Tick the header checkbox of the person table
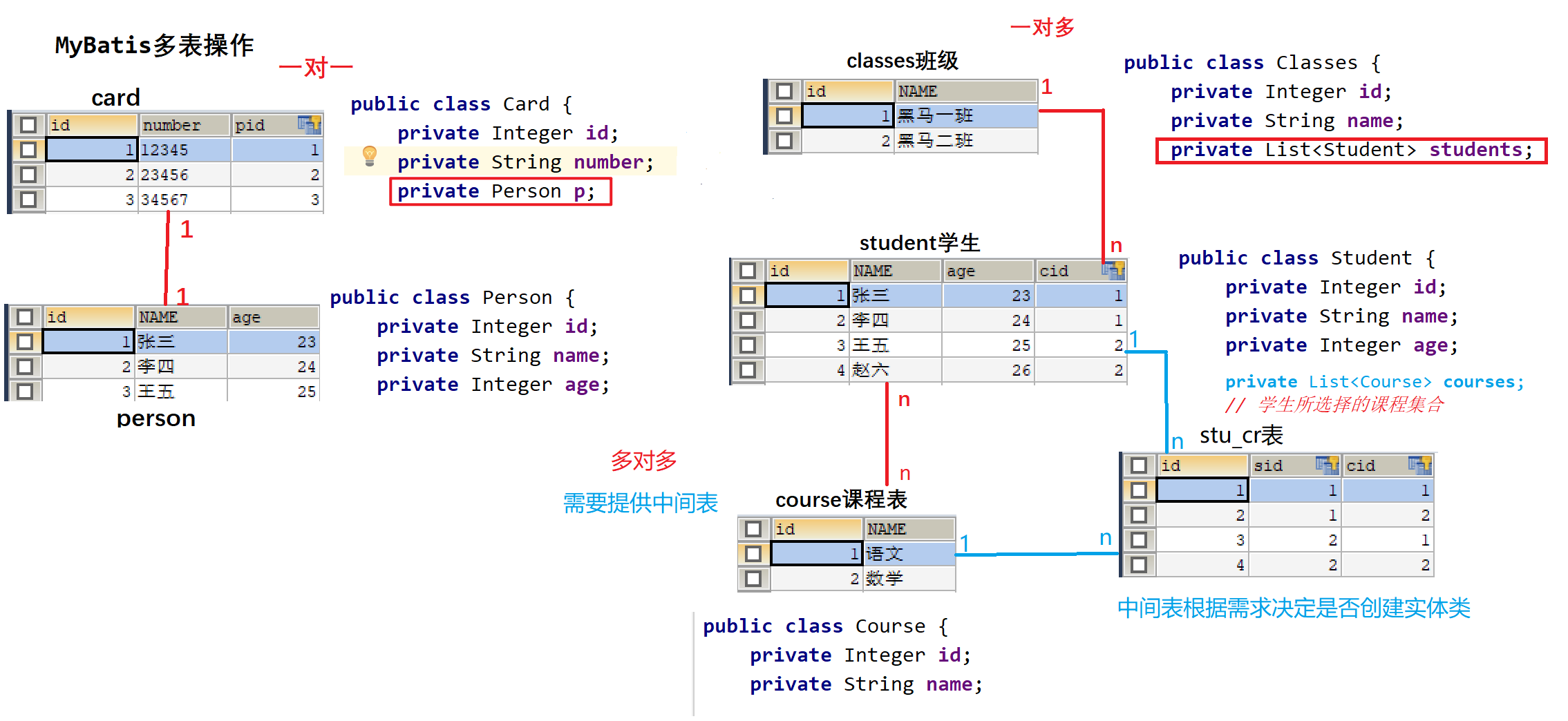The height and width of the screenshot is (721, 1568). pos(25,317)
